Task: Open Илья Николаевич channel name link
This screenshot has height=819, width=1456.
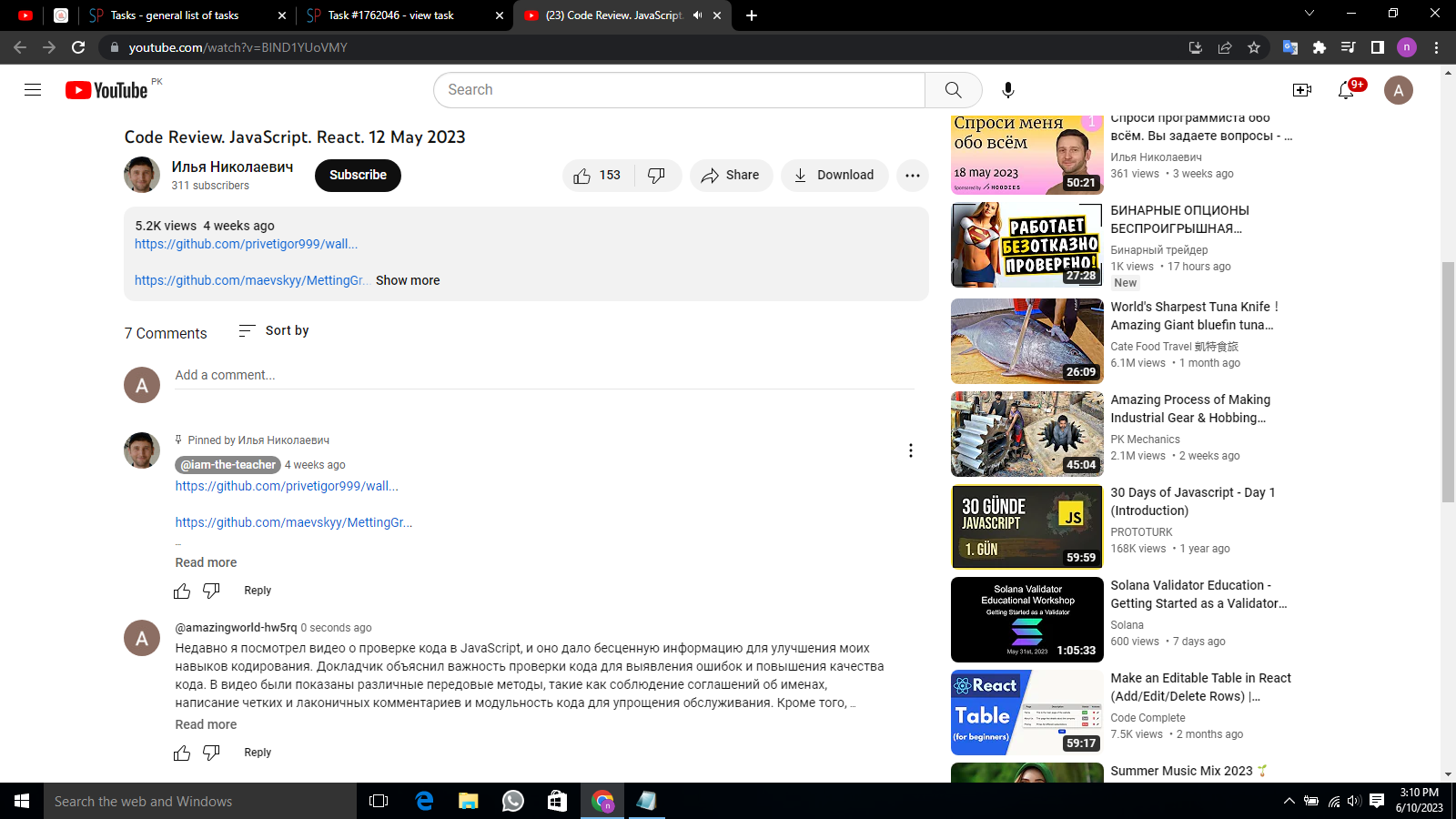Action: click(232, 167)
